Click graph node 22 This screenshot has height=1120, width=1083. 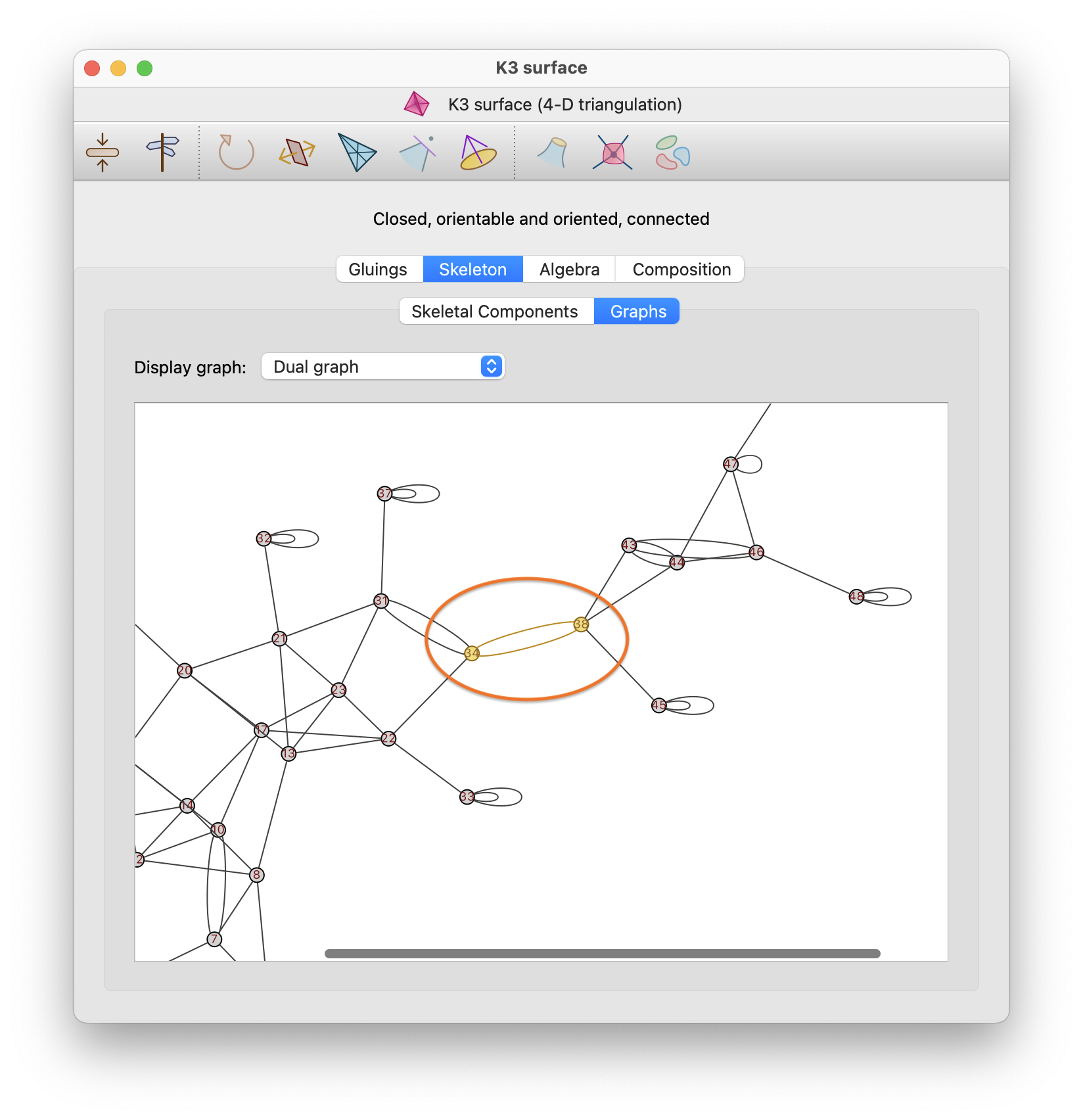tap(388, 738)
